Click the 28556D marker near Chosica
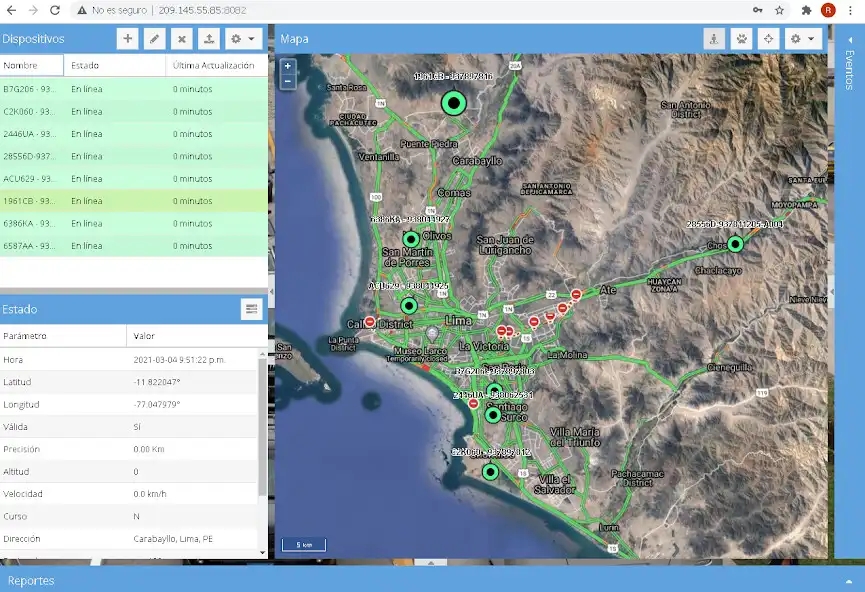 735,243
